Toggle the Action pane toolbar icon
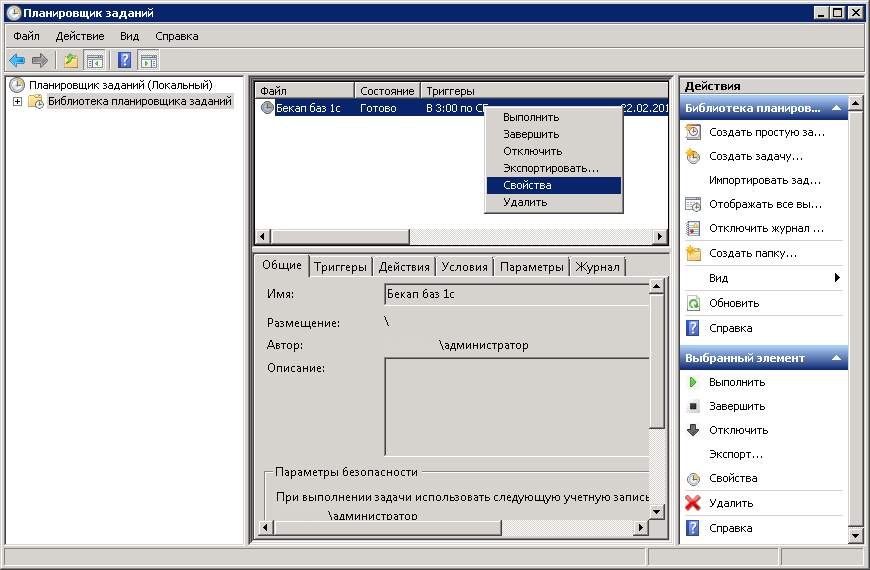The height and width of the screenshot is (570, 870). [x=149, y=60]
